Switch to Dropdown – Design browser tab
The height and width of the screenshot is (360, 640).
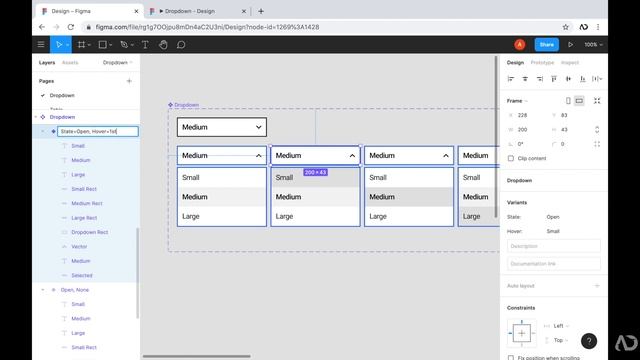click(198, 11)
